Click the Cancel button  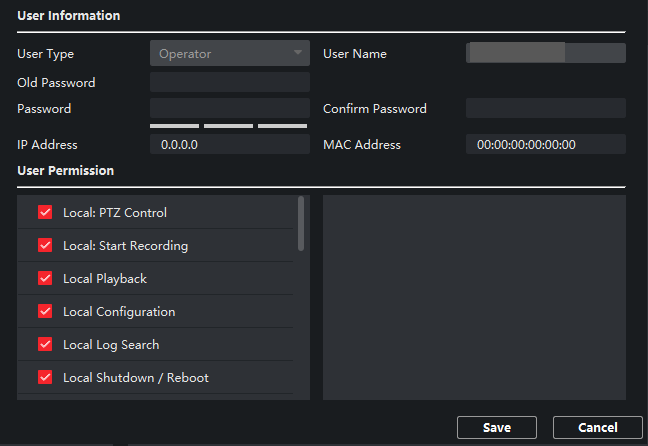[x=598, y=427]
